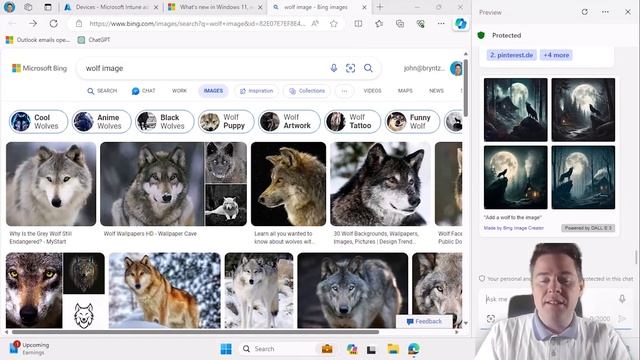
Task: Open File Explorer from taskbar
Action: pos(393,349)
